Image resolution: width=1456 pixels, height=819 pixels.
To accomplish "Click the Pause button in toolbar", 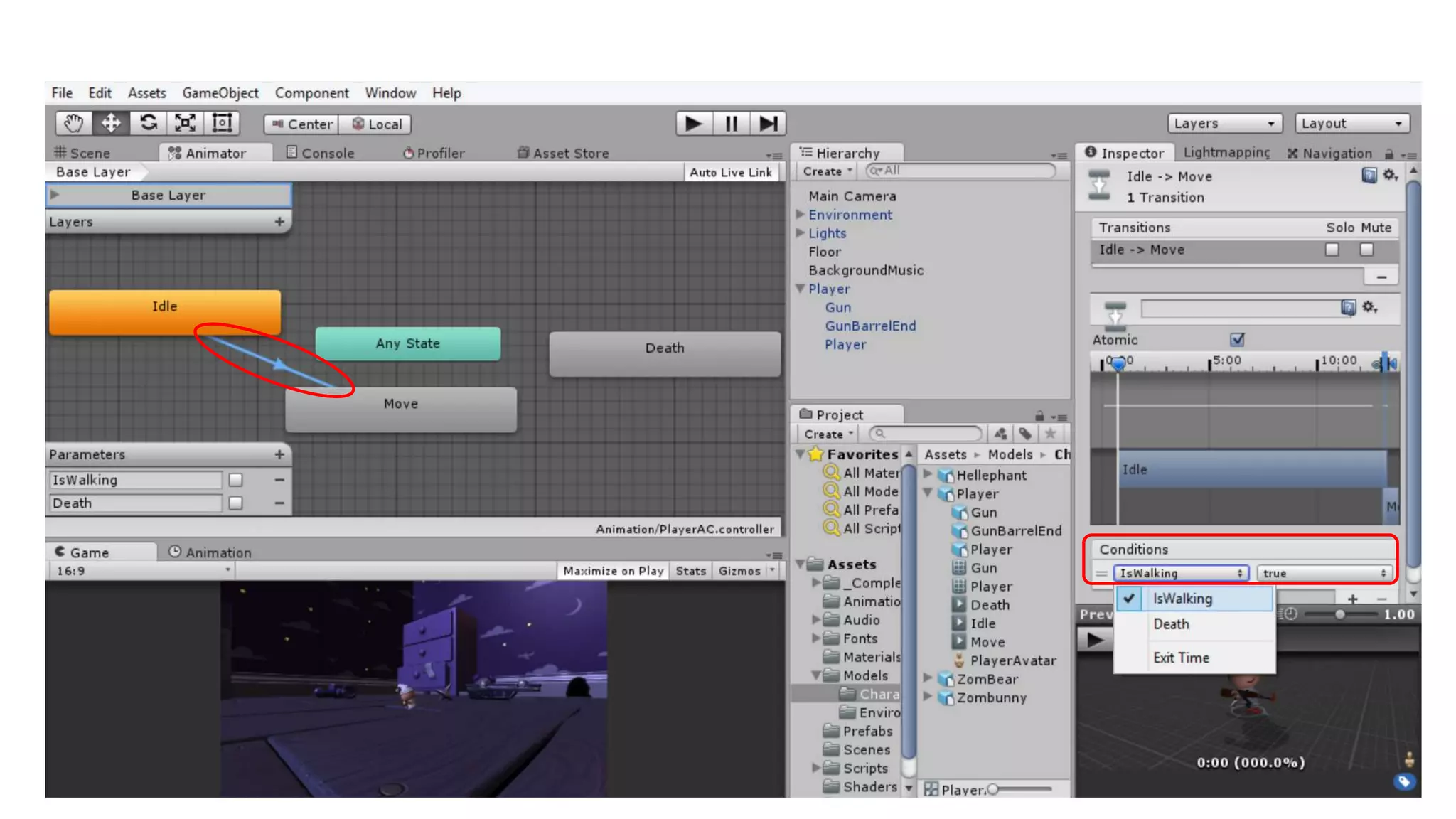I will [731, 123].
